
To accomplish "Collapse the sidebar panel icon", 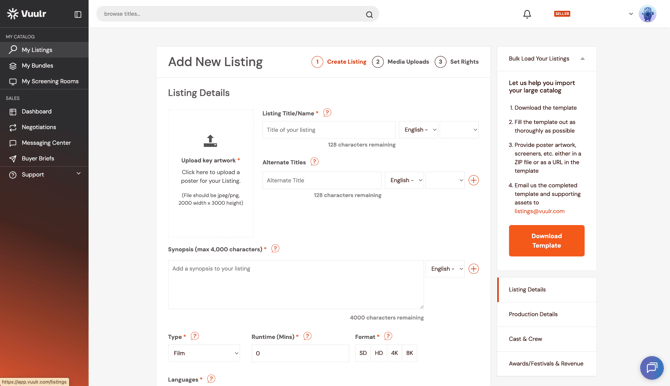I will [x=78, y=15].
